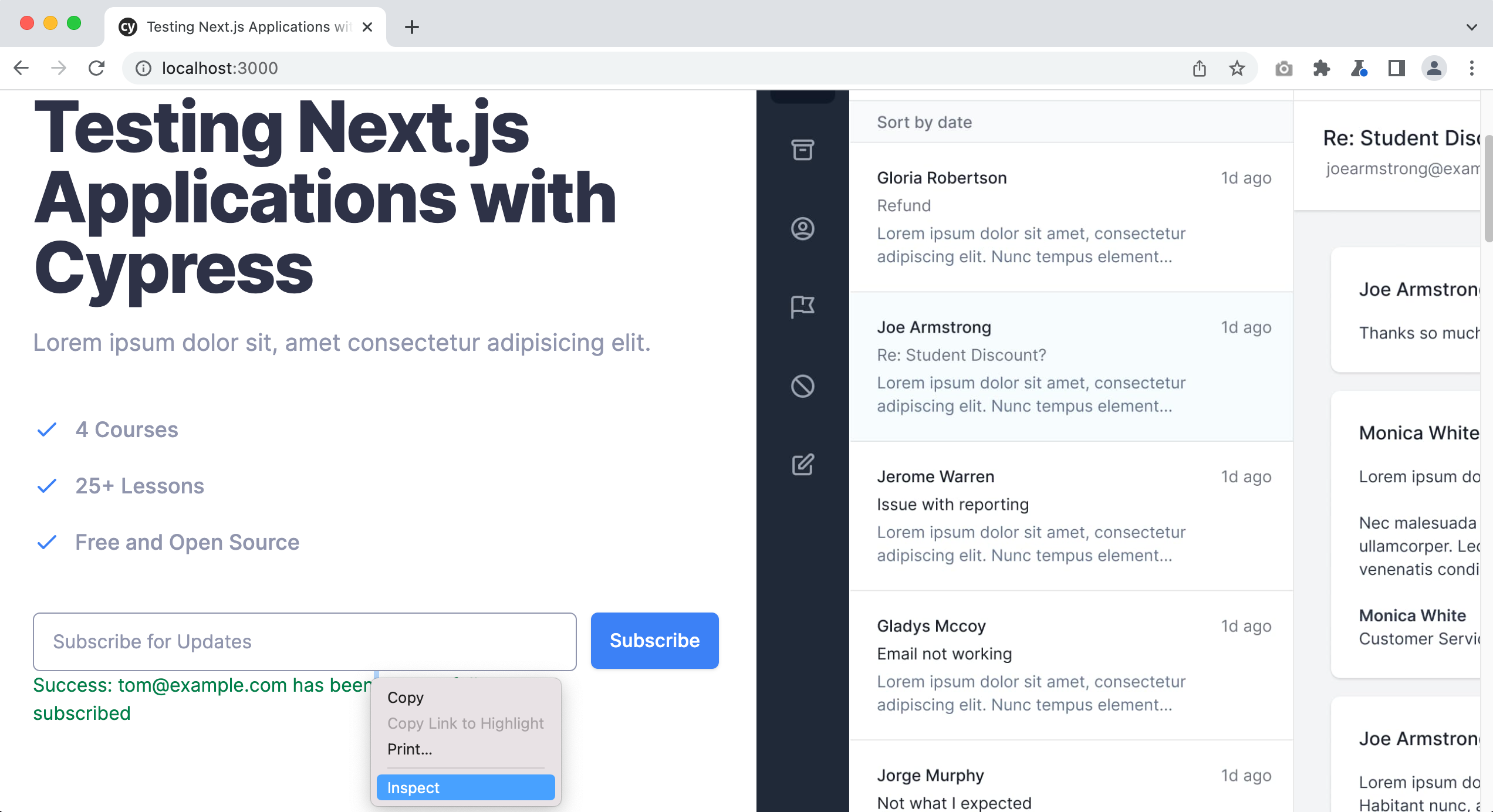
Task: Click the Subscribe for Updates field
Action: click(305, 641)
